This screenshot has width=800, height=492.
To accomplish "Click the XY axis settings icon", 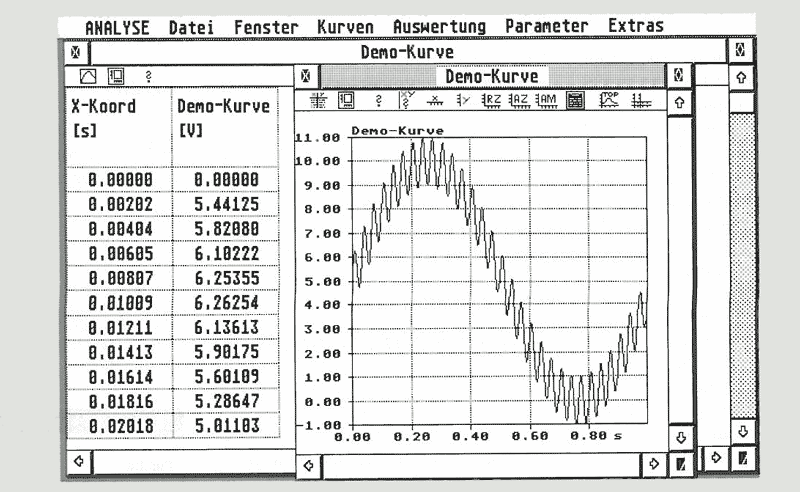I will click(406, 100).
